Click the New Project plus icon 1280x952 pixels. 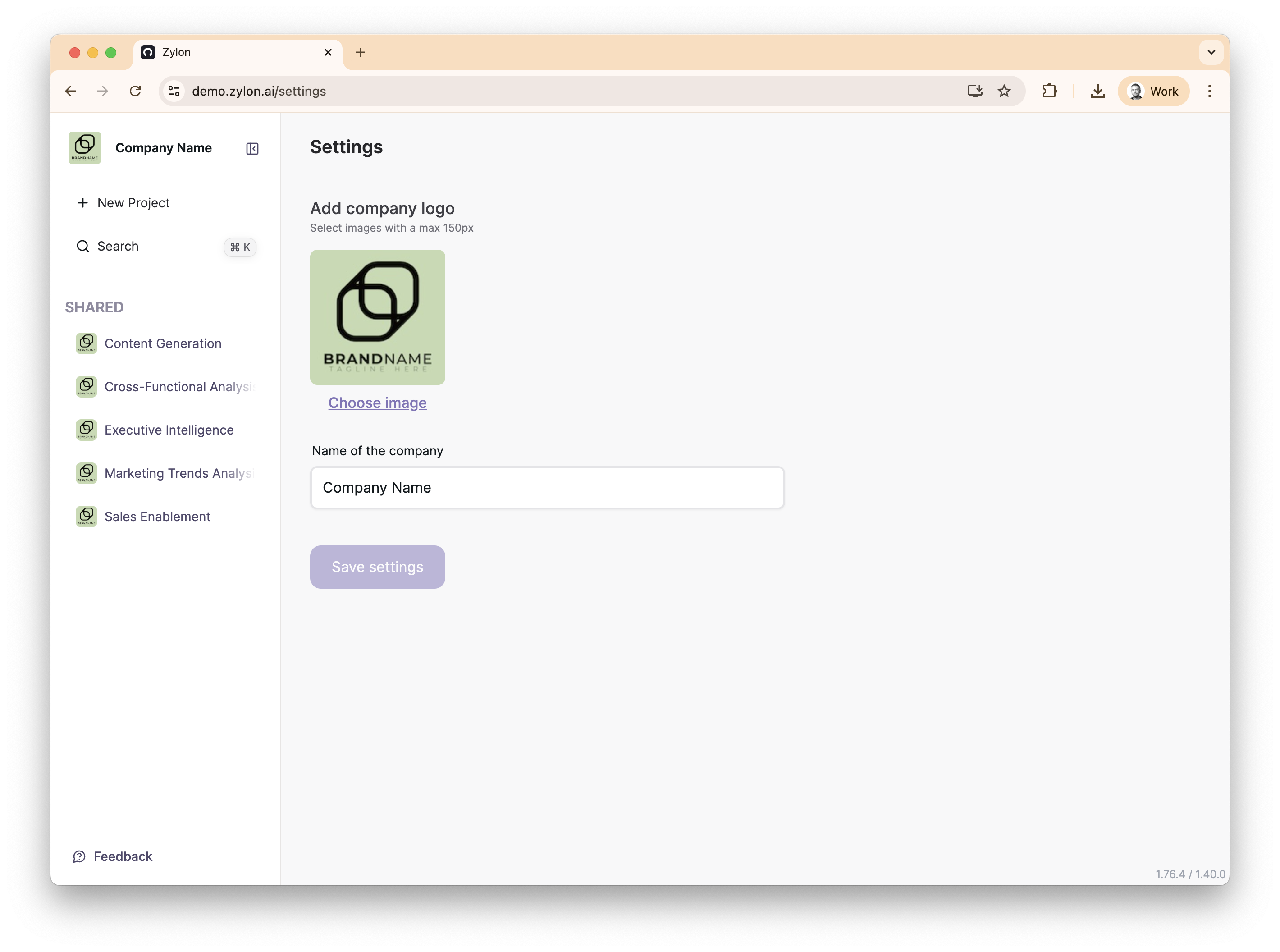[x=83, y=203]
